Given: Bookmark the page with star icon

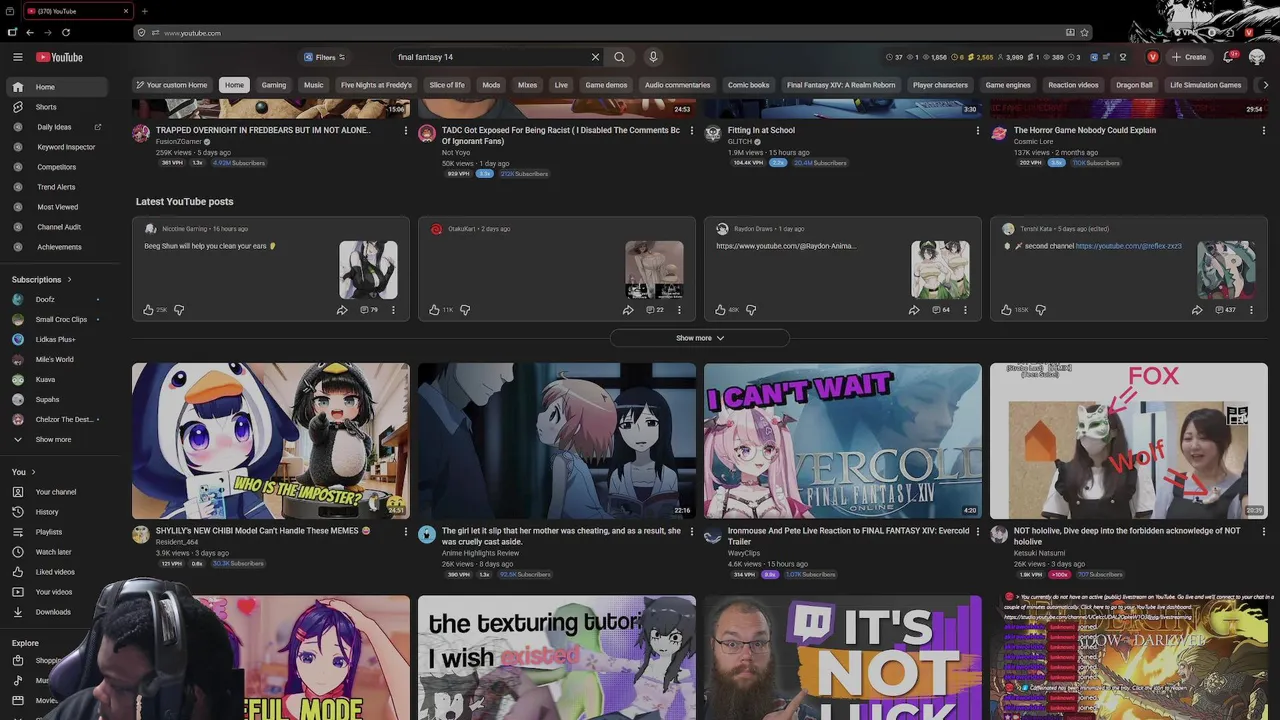Looking at the screenshot, I should [x=1085, y=33].
